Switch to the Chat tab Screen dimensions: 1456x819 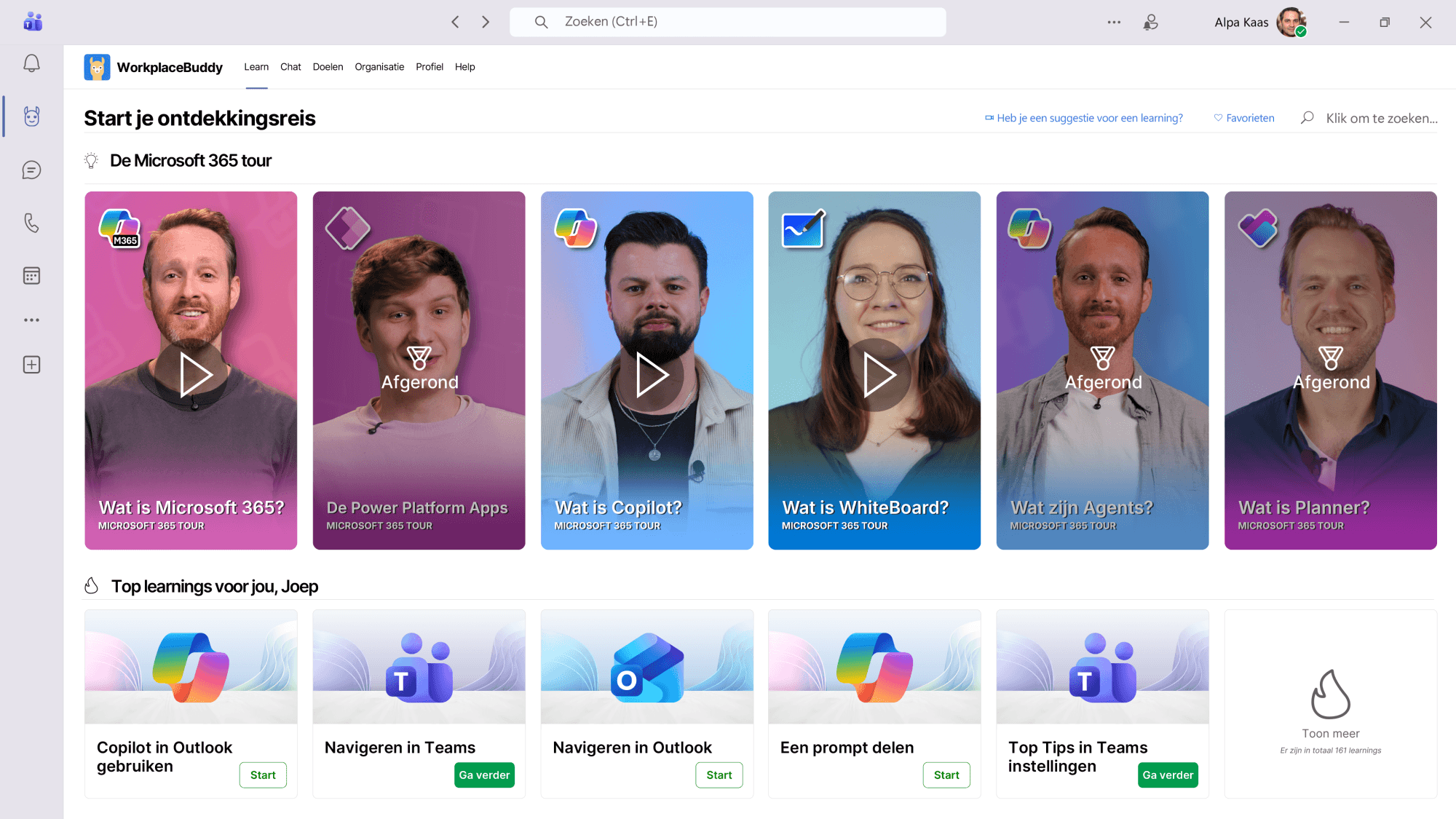tap(290, 67)
